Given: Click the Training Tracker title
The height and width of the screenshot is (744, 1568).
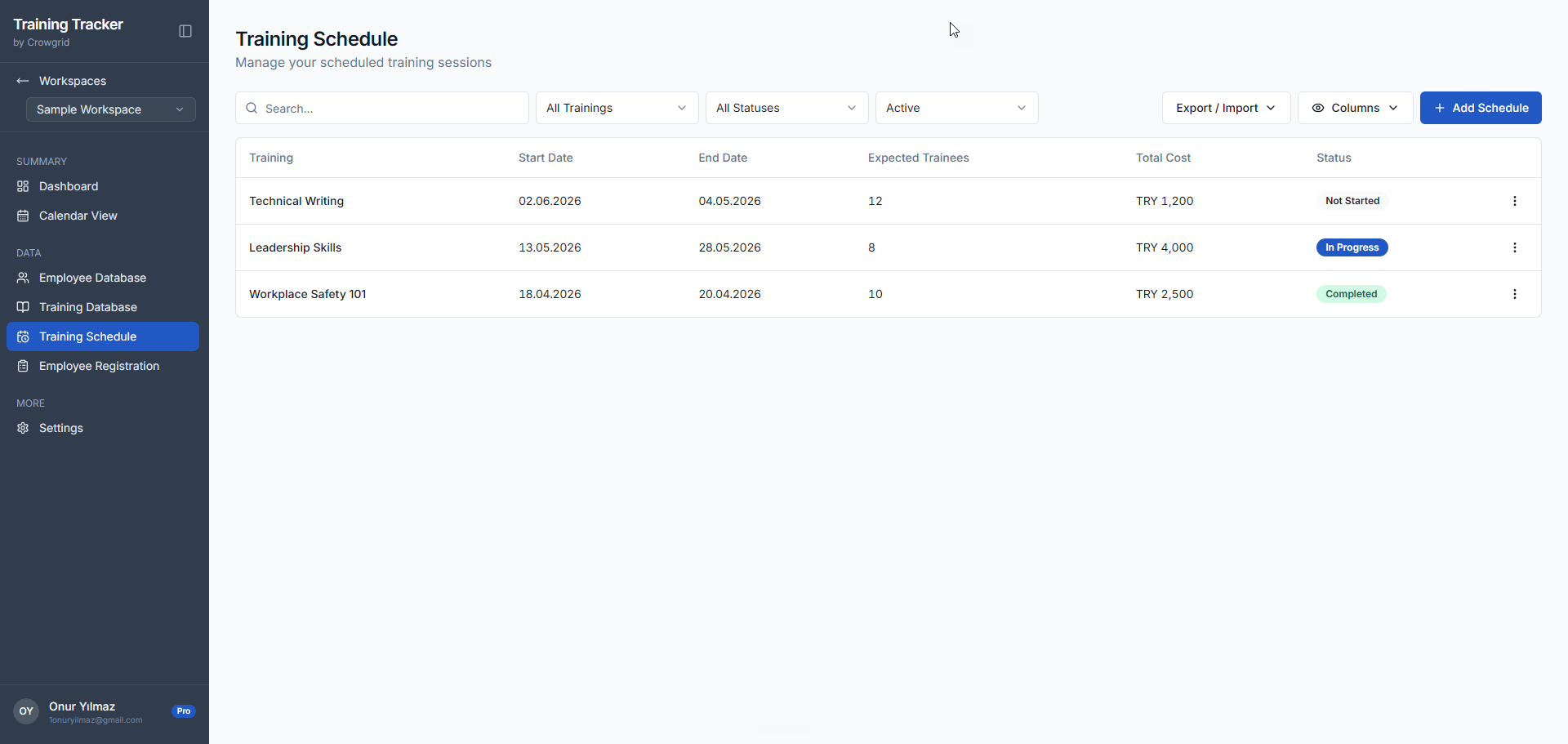Looking at the screenshot, I should tap(68, 25).
